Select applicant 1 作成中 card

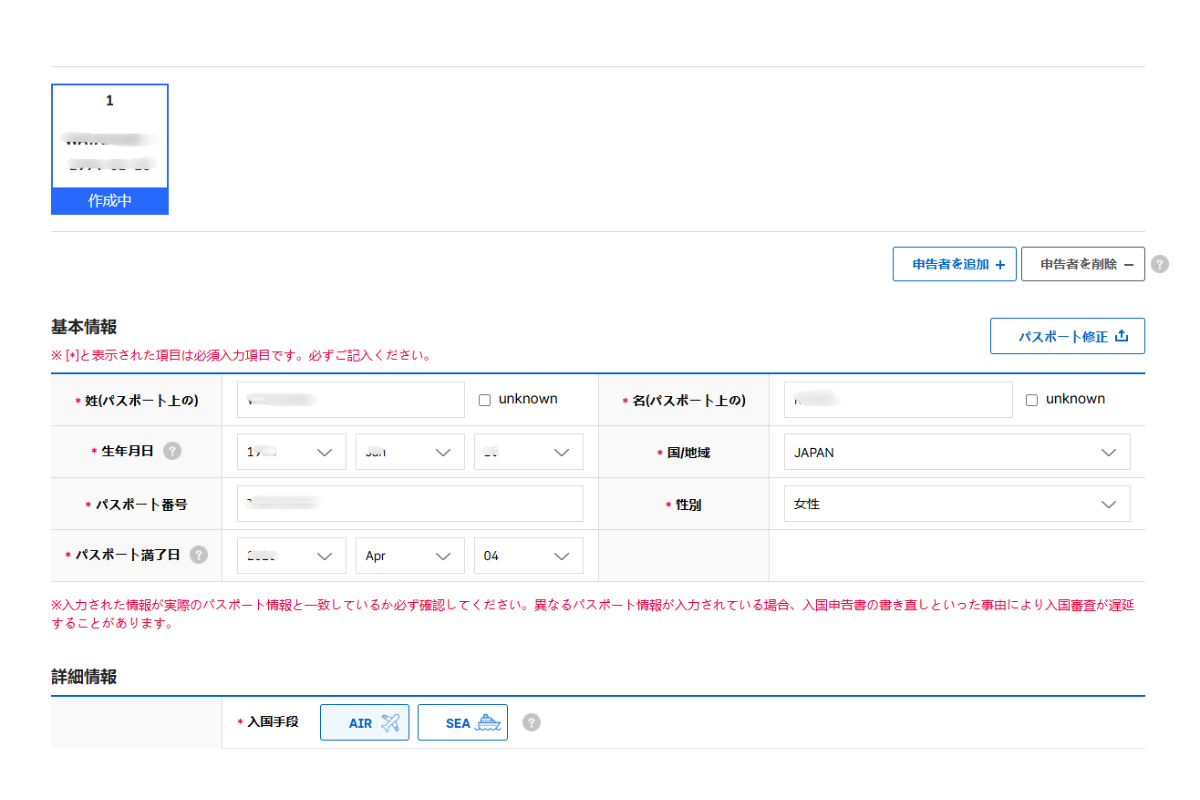[110, 149]
